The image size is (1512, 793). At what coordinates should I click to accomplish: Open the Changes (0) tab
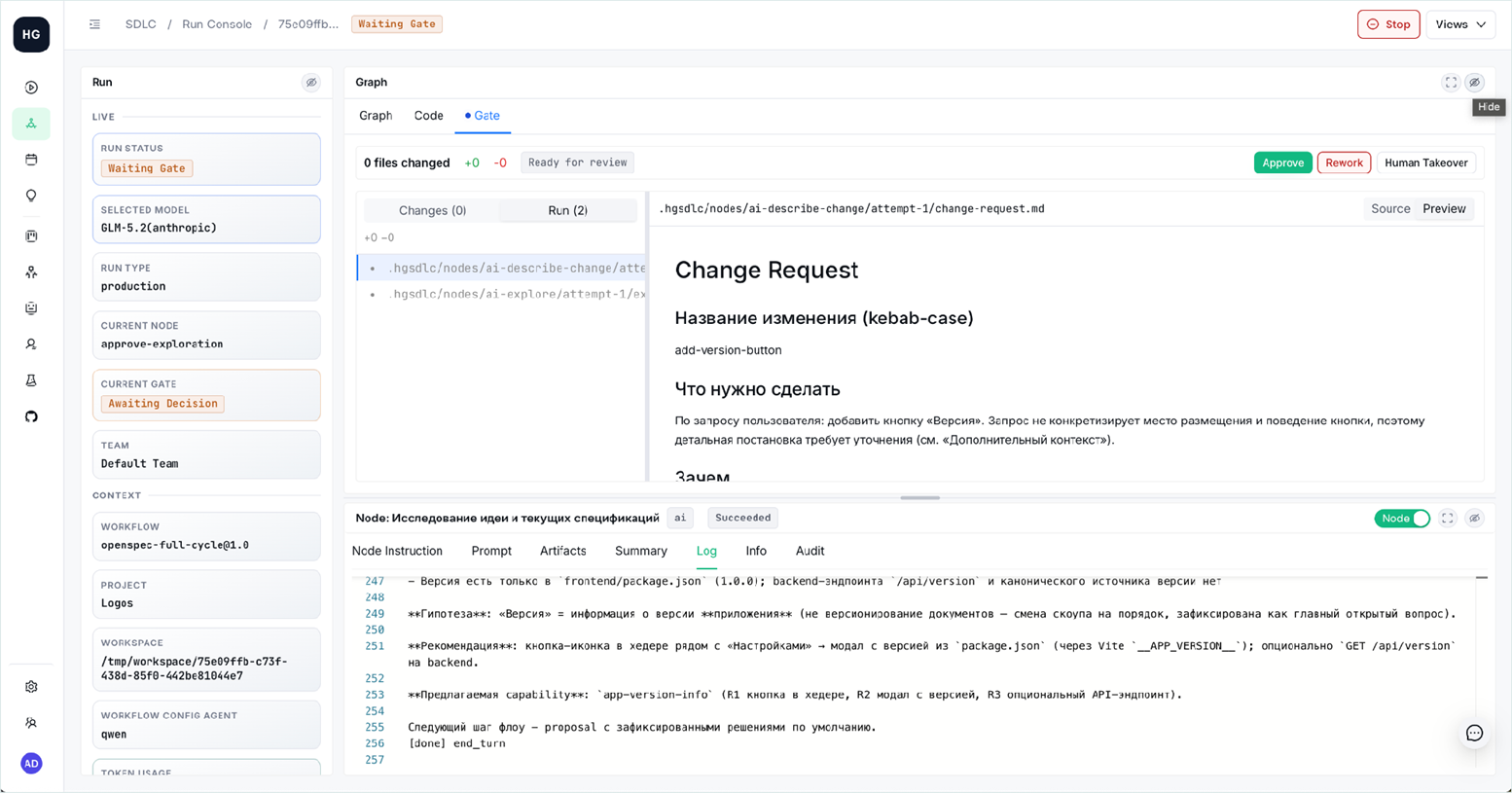(432, 210)
